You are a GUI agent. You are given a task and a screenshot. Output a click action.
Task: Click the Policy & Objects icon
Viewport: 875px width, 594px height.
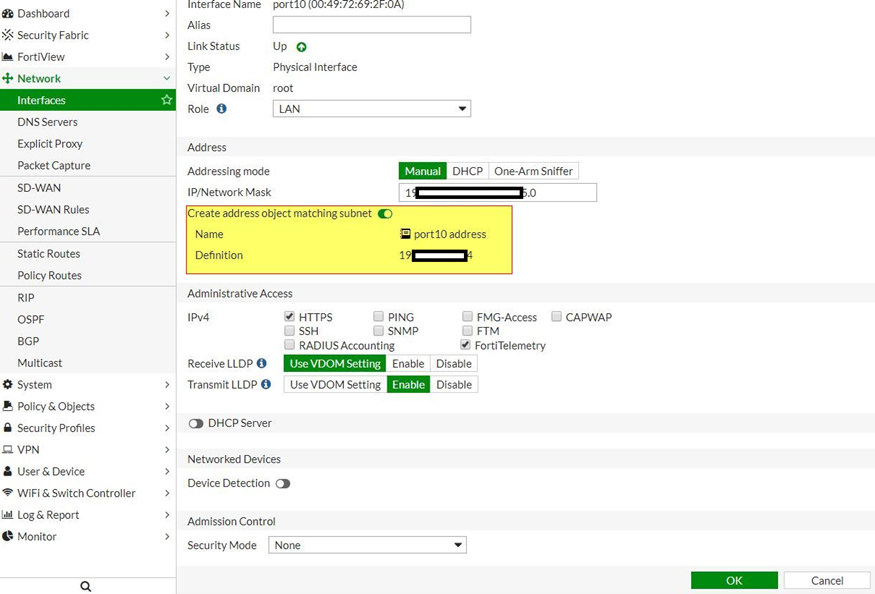click(7, 406)
